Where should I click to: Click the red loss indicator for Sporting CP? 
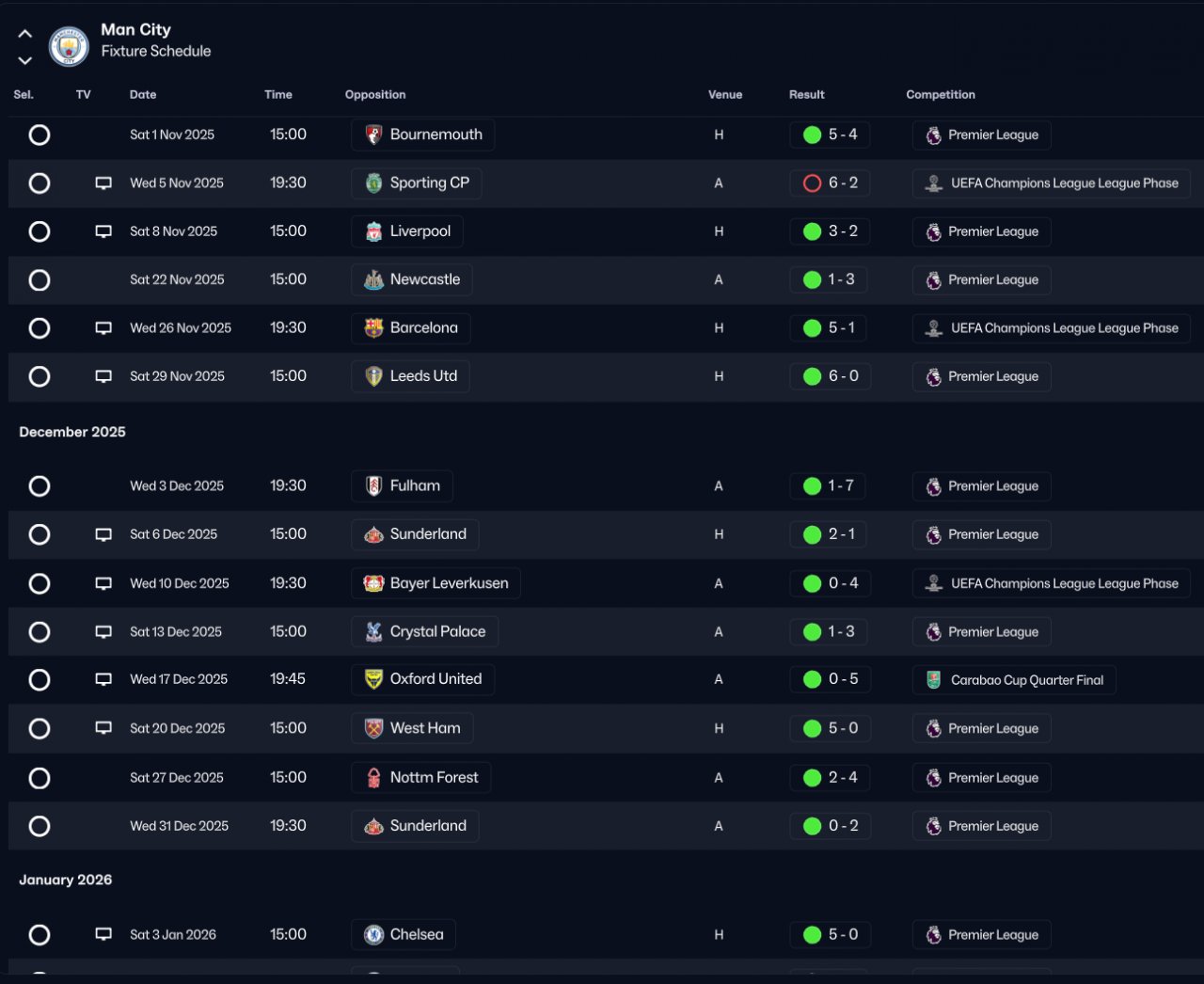tap(812, 183)
